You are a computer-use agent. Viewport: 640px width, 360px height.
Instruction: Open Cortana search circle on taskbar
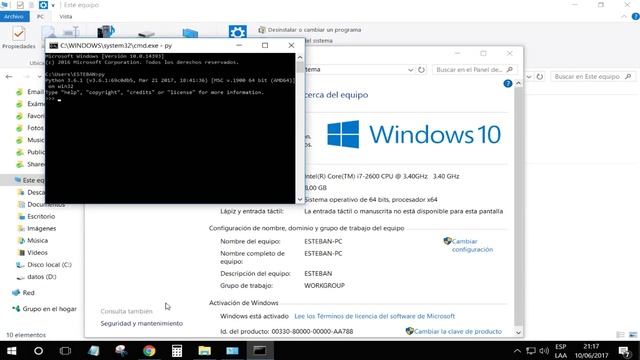click(38, 351)
